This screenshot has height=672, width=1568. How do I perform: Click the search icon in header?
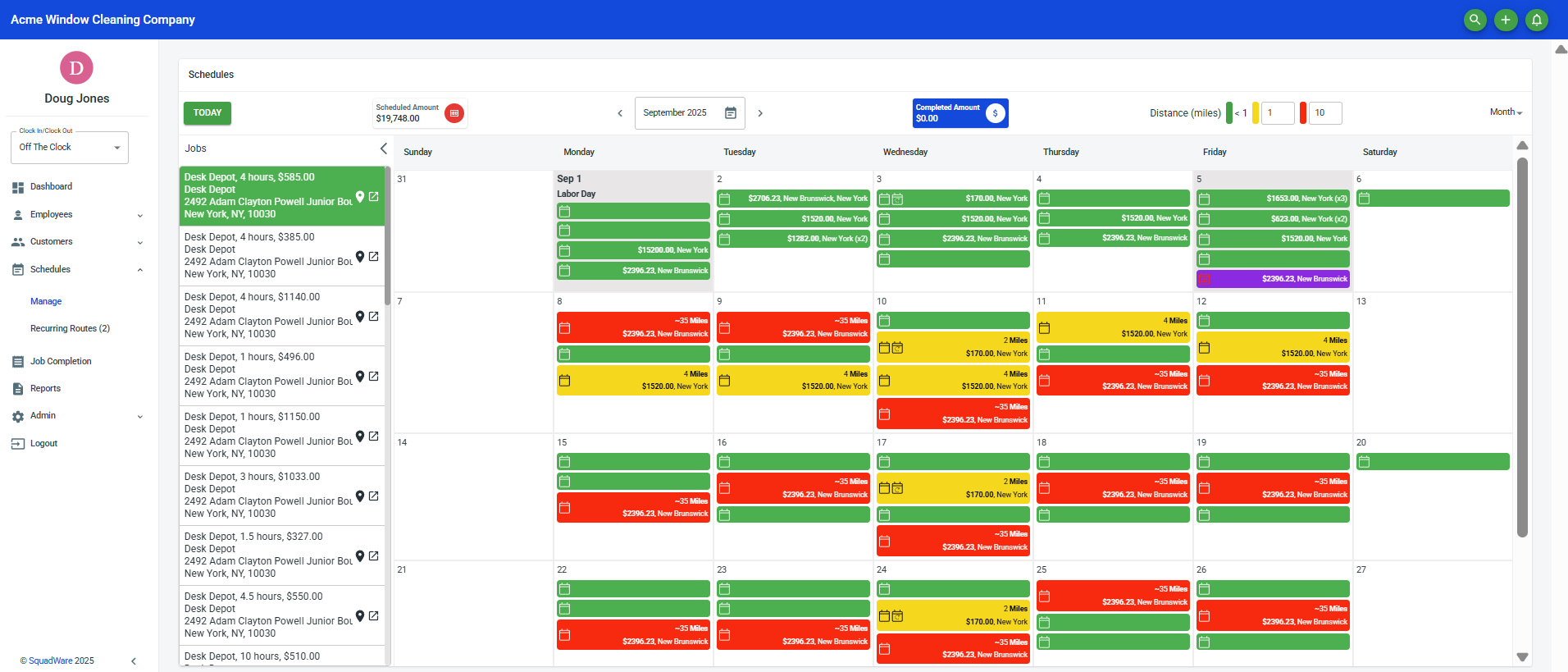coord(1475,20)
